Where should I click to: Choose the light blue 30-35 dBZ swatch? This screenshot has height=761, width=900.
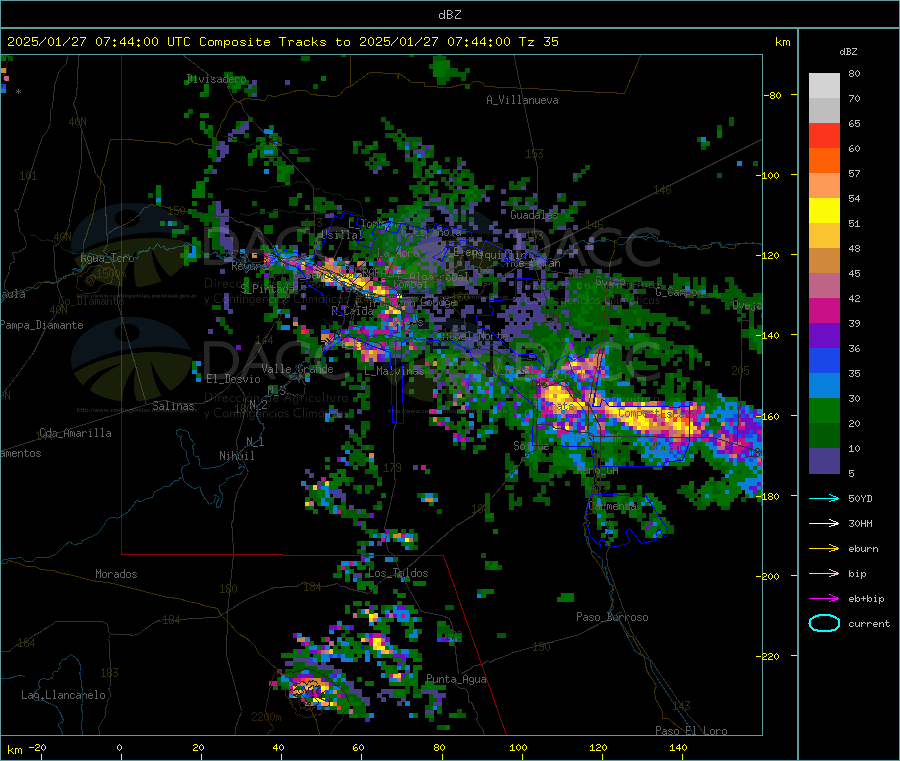(x=824, y=386)
